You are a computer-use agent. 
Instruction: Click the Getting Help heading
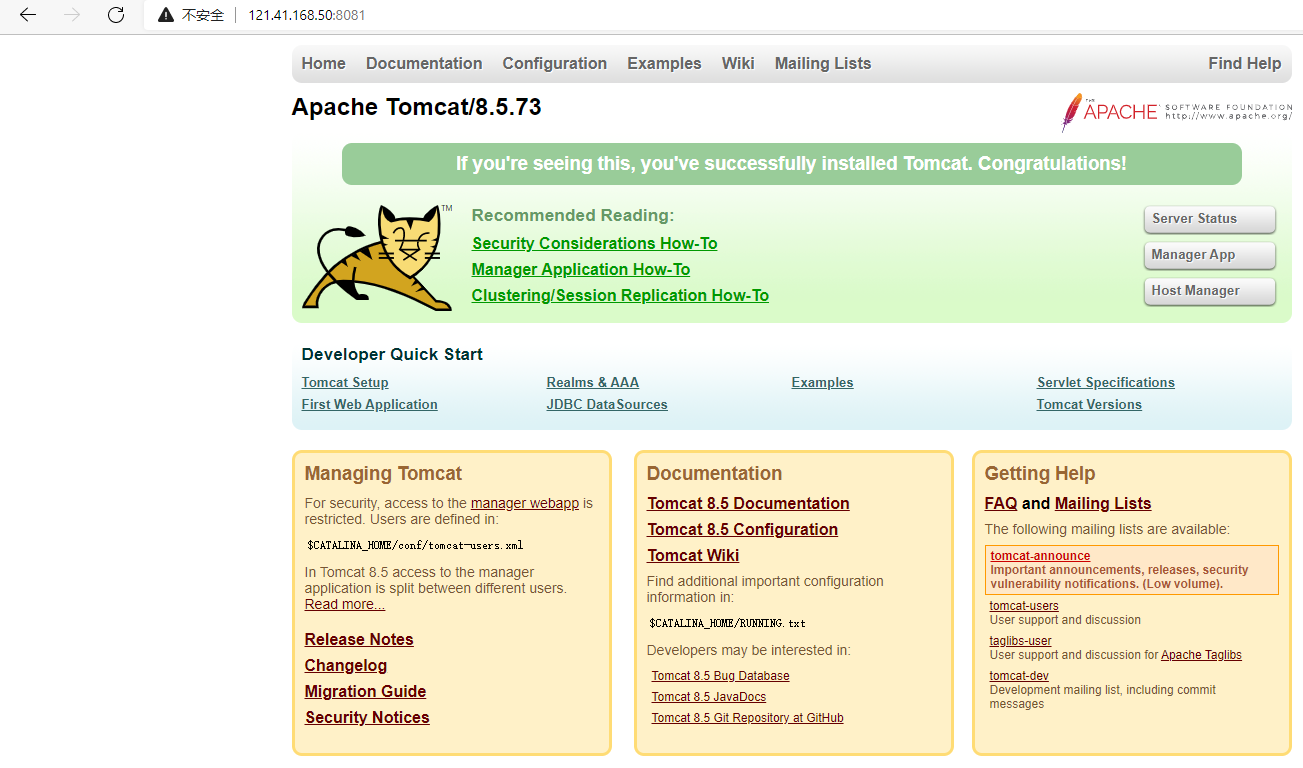click(1040, 474)
